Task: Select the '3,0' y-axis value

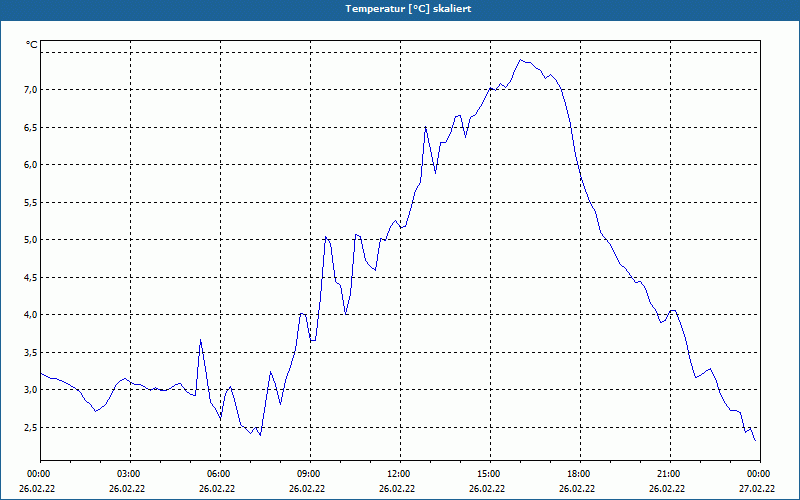Action: (x=31, y=390)
